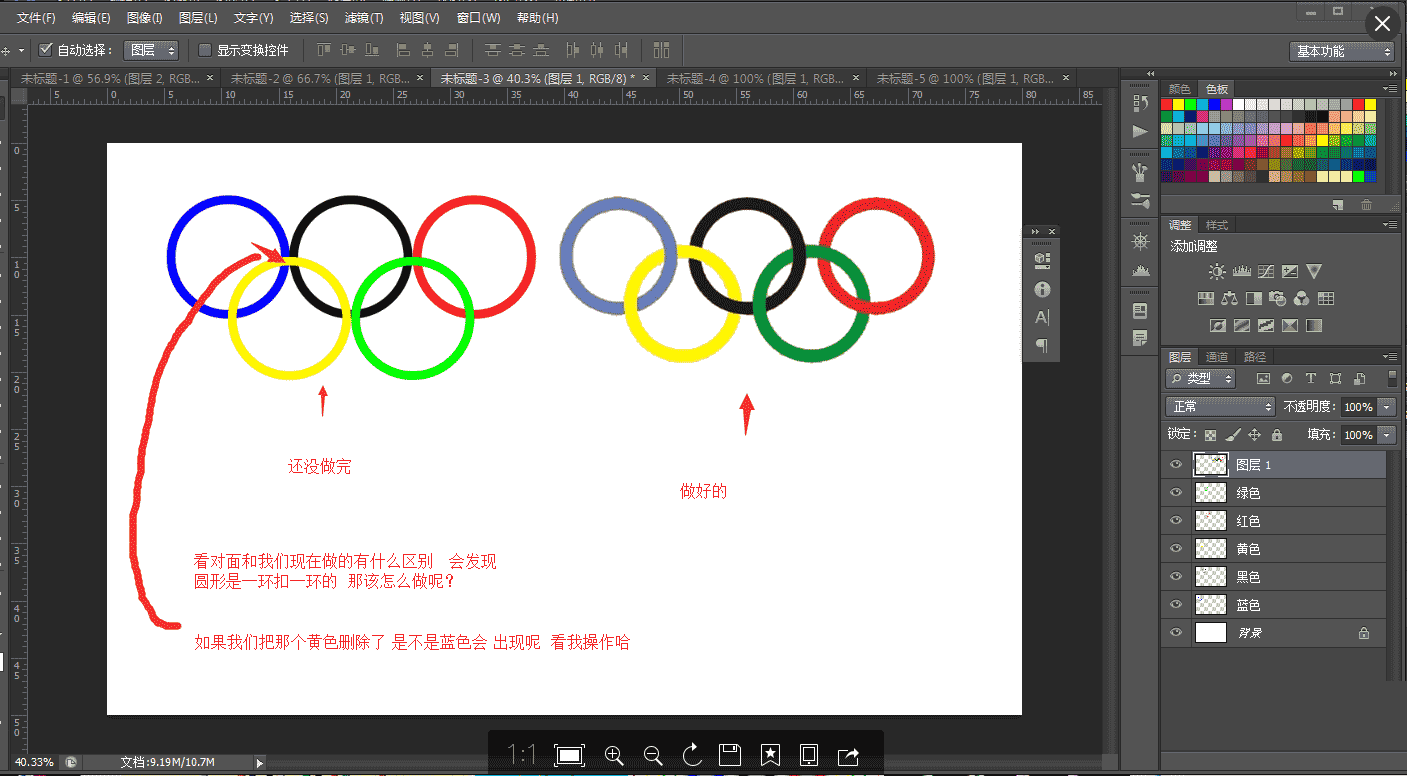The width and height of the screenshot is (1407, 776).
Task: Open the 滤镜 menu
Action: tap(362, 17)
